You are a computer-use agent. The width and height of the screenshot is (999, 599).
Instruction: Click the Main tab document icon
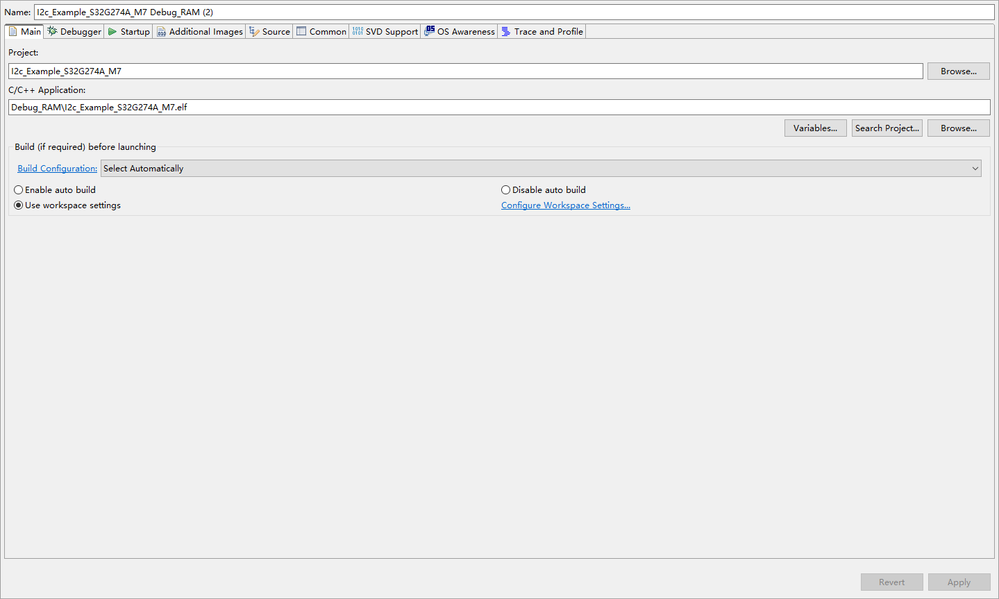(13, 31)
